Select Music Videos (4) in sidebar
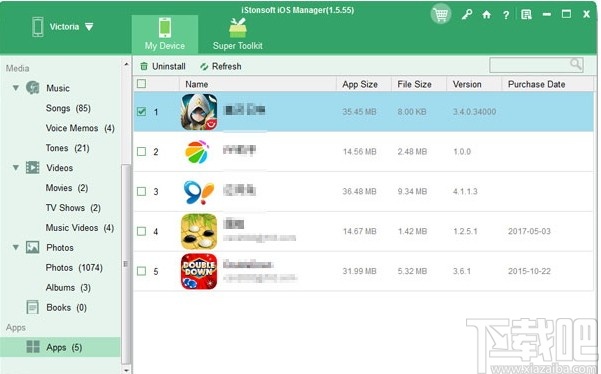601x374 pixels. (80, 228)
